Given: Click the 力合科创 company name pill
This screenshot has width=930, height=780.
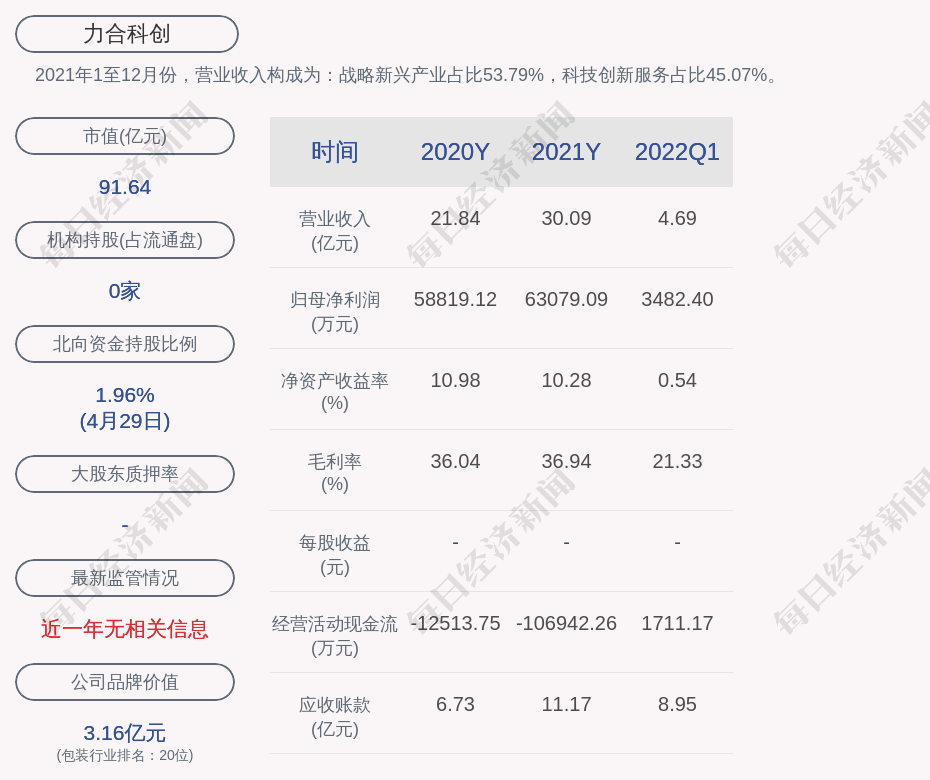Looking at the screenshot, I should [x=127, y=34].
